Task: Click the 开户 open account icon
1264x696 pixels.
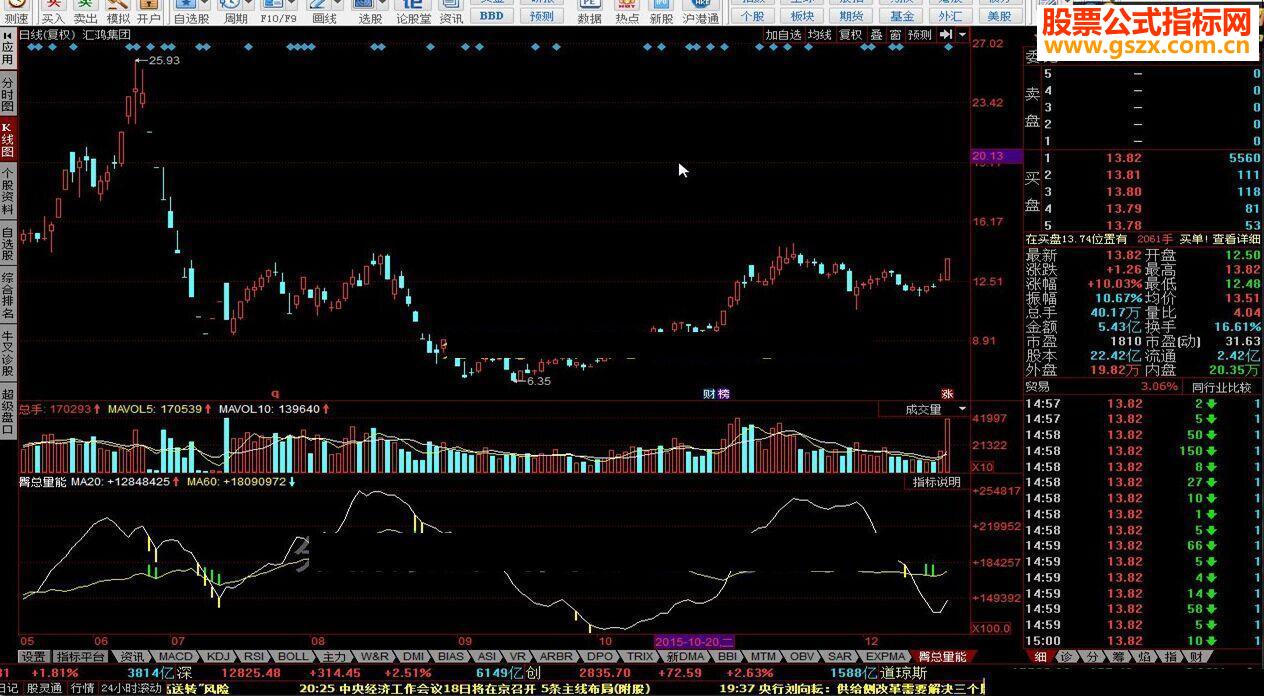Action: [149, 12]
